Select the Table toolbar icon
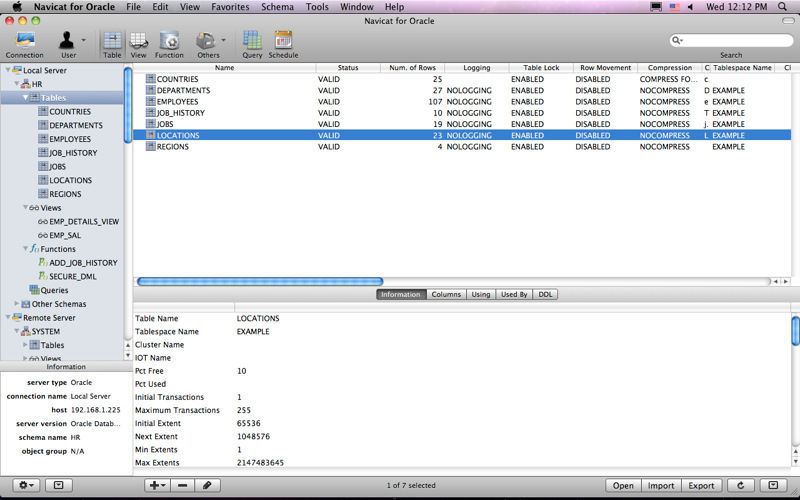The height and width of the screenshot is (500, 800). pyautogui.click(x=112, y=41)
